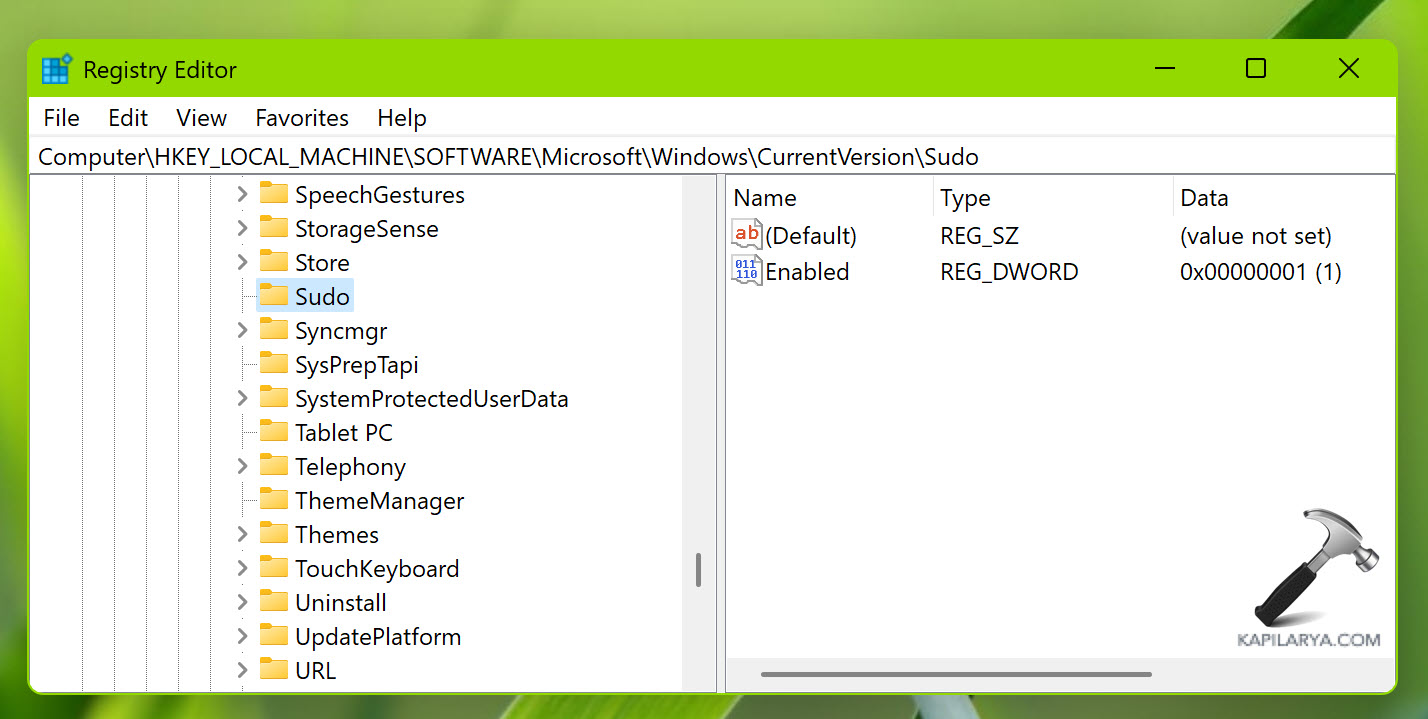Open the Favorites menu
The width and height of the screenshot is (1428, 719).
coord(302,118)
